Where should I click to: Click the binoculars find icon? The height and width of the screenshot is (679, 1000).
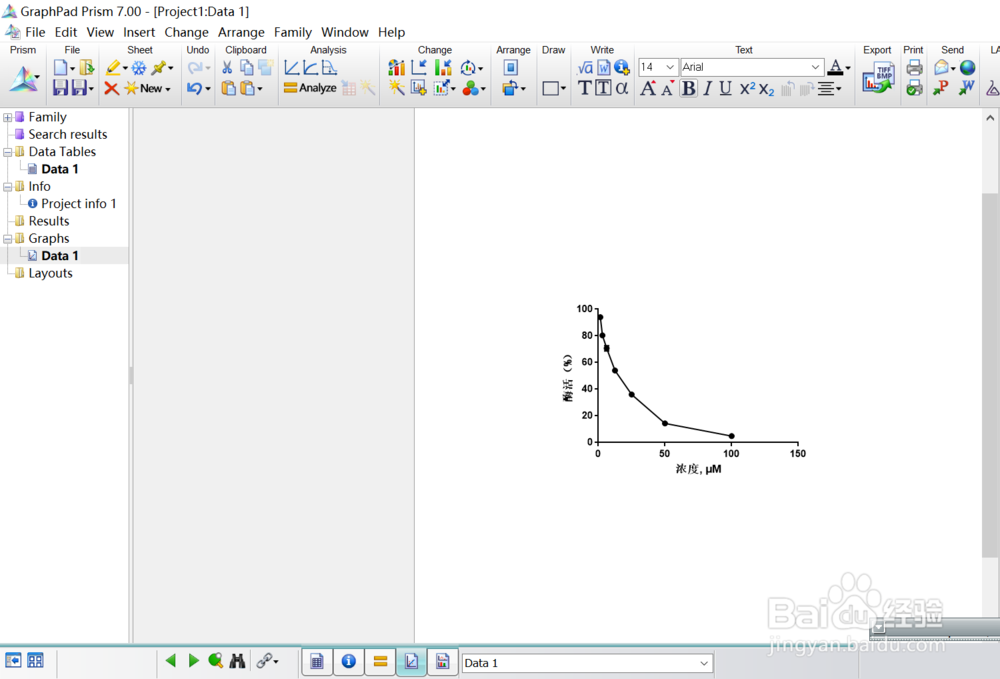(237, 661)
